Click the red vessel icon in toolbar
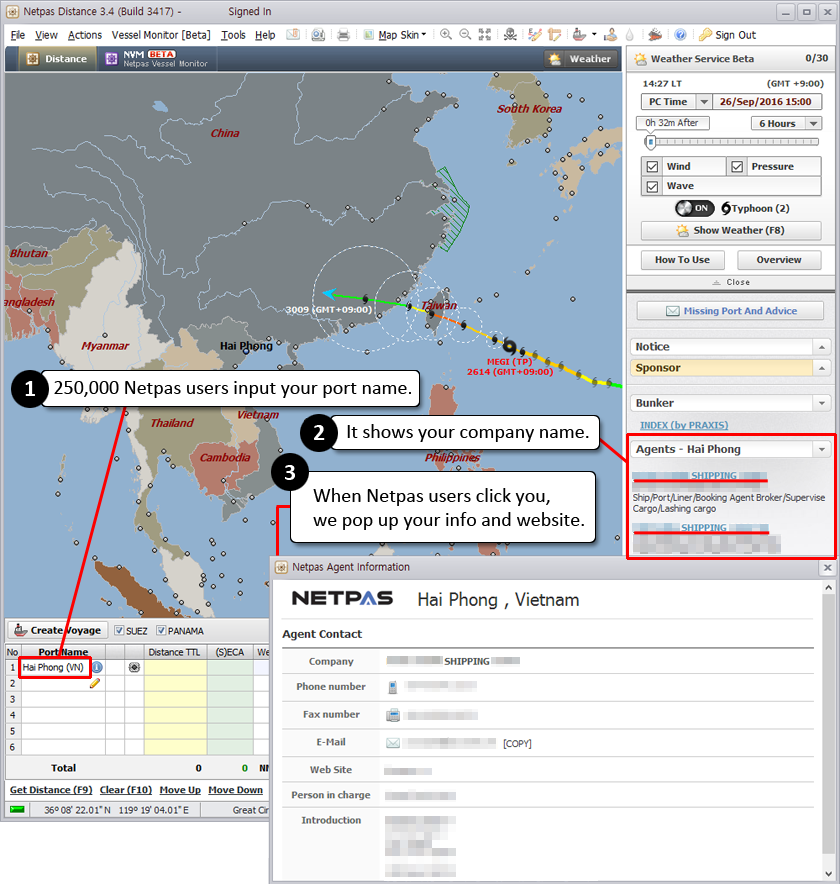 click(655, 35)
